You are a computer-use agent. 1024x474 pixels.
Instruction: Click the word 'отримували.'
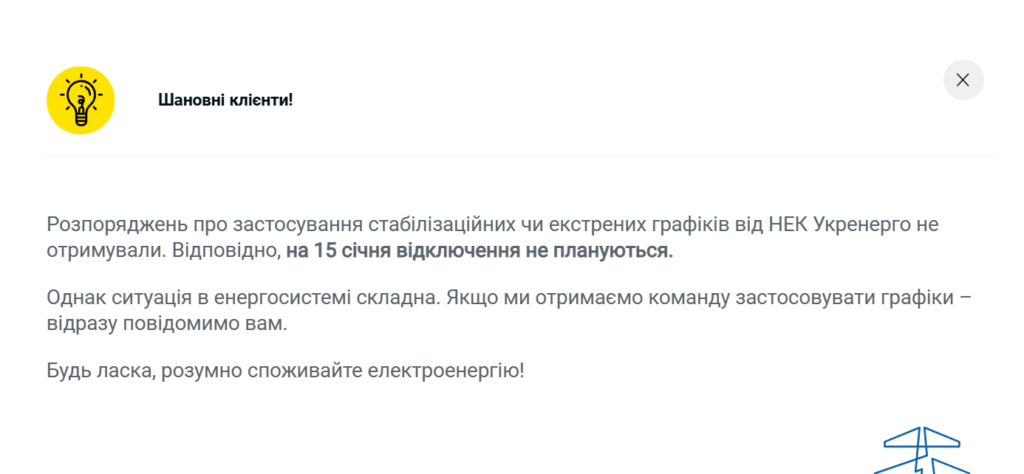pos(106,251)
